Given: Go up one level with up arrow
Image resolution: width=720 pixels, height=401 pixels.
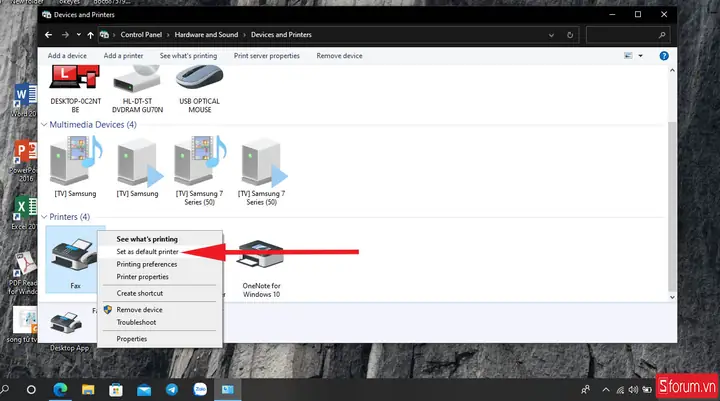Looking at the screenshot, I should coord(90,35).
